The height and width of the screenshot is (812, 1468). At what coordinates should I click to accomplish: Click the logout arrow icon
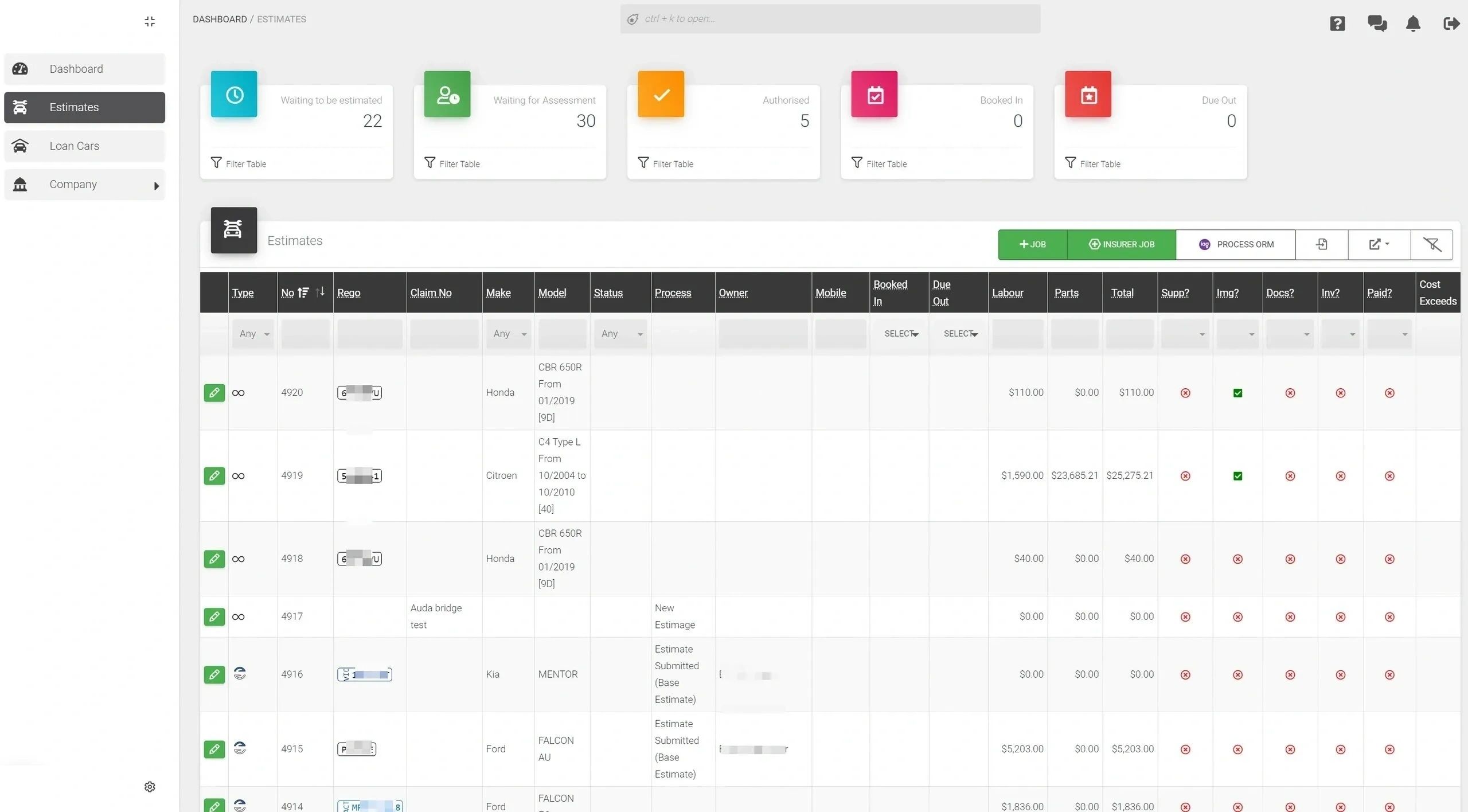(x=1451, y=24)
